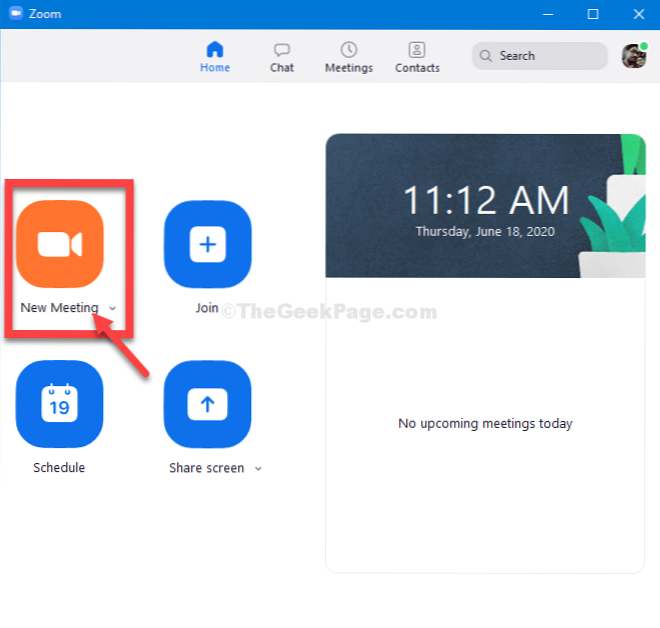660x628 pixels.
Task: Open the Schedule calendar icon
Action: (59, 404)
